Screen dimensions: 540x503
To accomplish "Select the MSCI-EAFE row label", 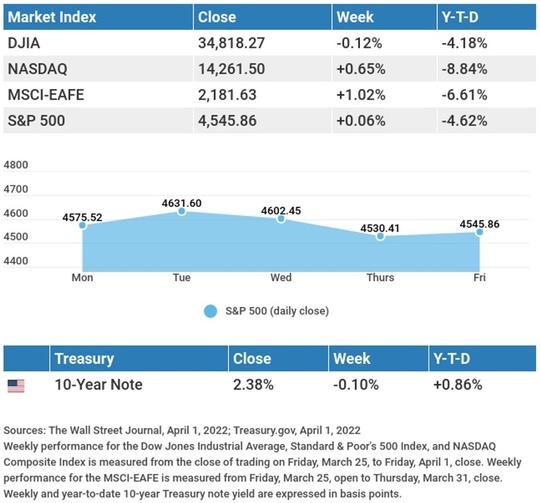I will coord(46,95).
